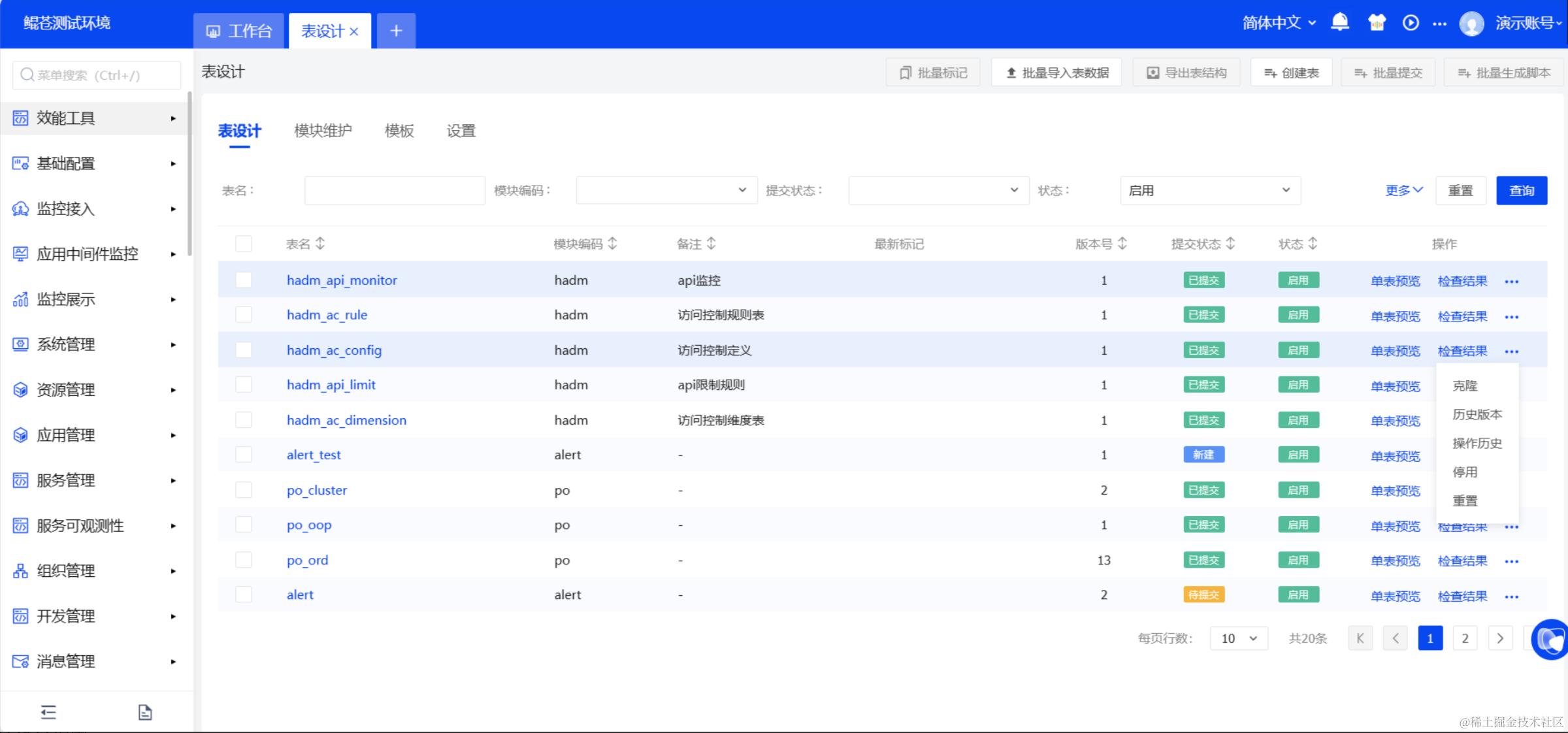Check the hadm_api_monitor row checkbox
Image resolution: width=1568 pixels, height=733 pixels.
pos(244,280)
